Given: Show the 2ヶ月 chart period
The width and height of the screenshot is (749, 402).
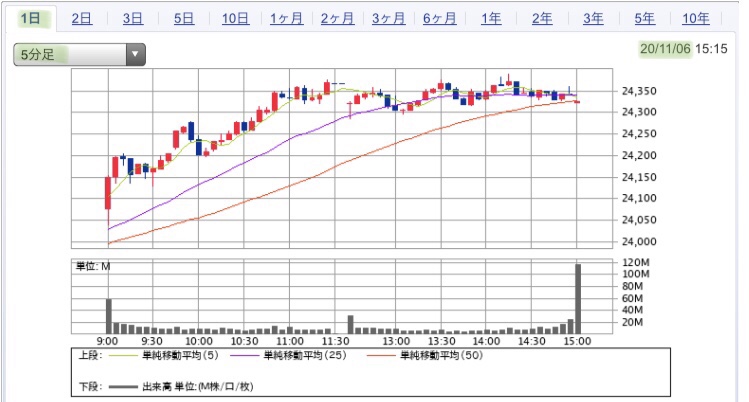Looking at the screenshot, I should [338, 19].
